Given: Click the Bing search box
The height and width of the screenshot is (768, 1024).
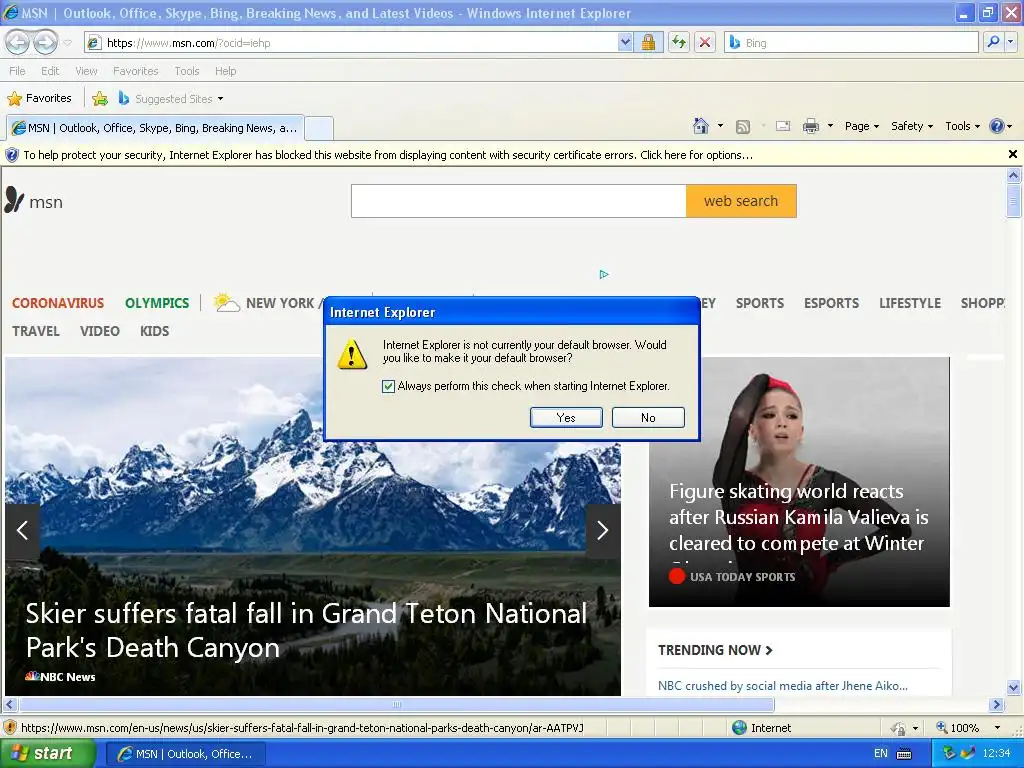Looking at the screenshot, I should 851,43.
